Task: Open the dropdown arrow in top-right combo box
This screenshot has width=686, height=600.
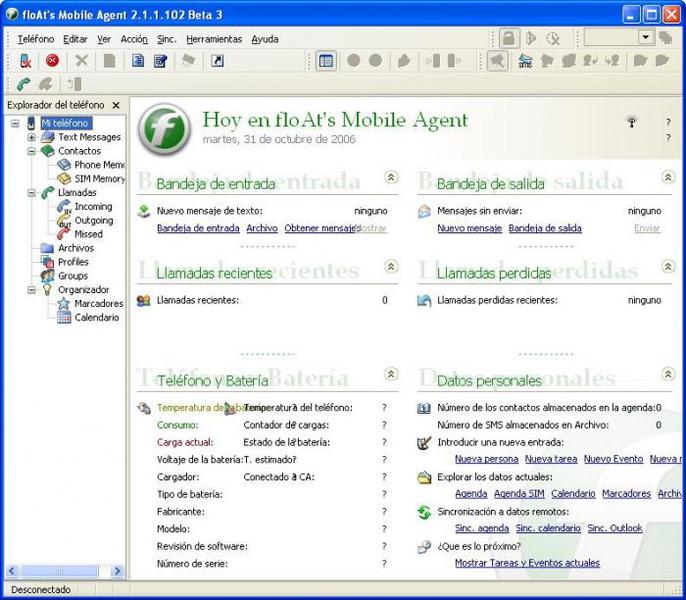Action: point(646,38)
